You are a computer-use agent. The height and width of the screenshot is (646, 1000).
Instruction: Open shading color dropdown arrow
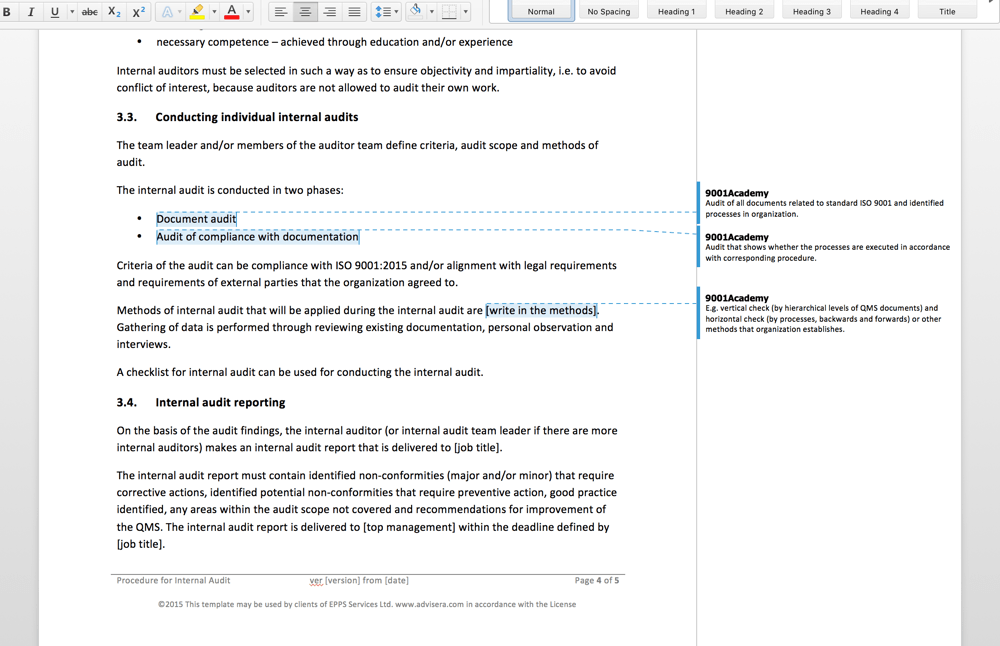pyautogui.click(x=432, y=11)
